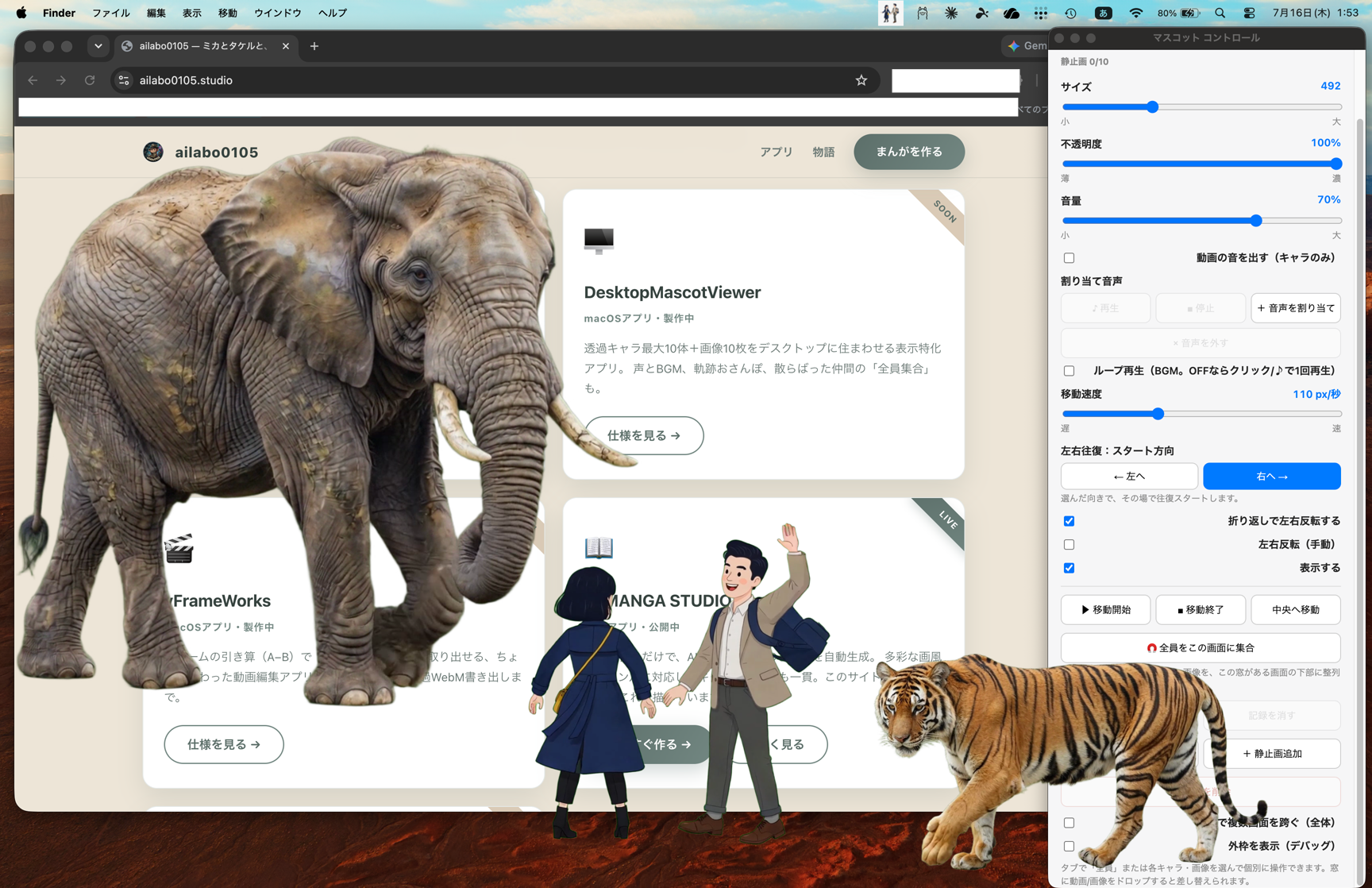This screenshot has height=888, width=1372.
Task: Reload the ailabo0105.studio page
Action: pyautogui.click(x=90, y=80)
